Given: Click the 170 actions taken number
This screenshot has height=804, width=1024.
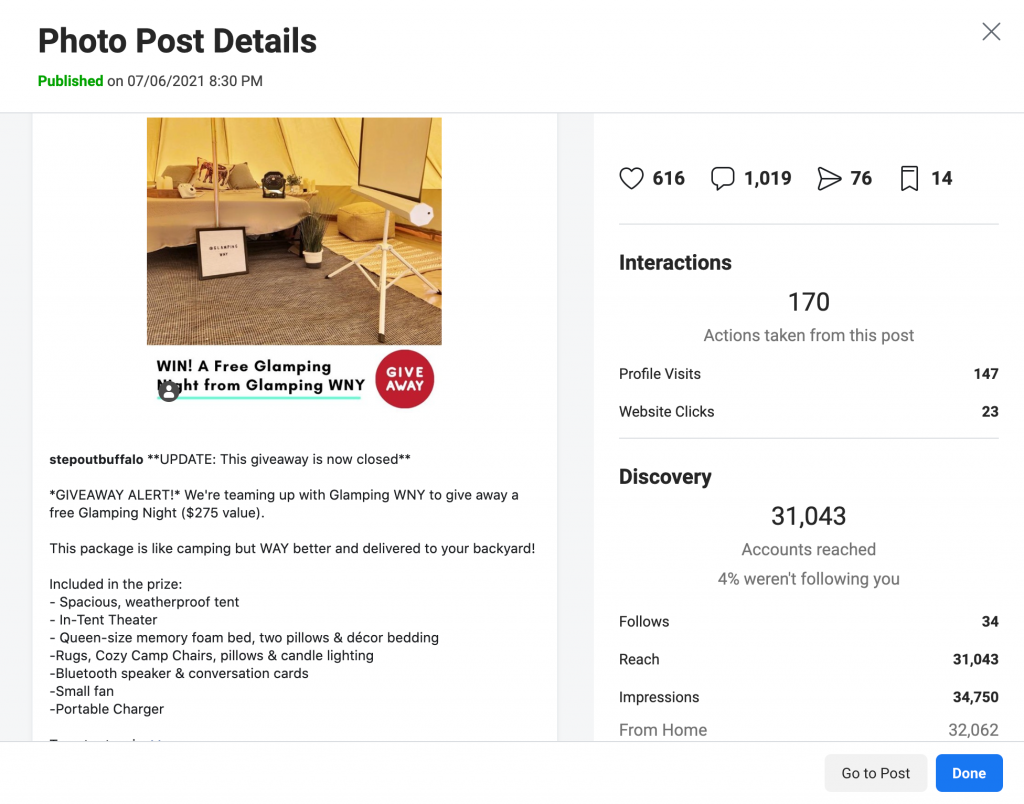Looking at the screenshot, I should pyautogui.click(x=808, y=302).
